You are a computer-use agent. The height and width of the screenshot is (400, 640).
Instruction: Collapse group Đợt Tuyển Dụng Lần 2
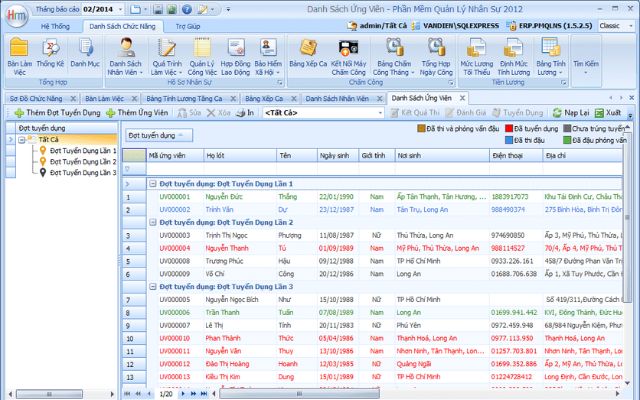[153, 222]
